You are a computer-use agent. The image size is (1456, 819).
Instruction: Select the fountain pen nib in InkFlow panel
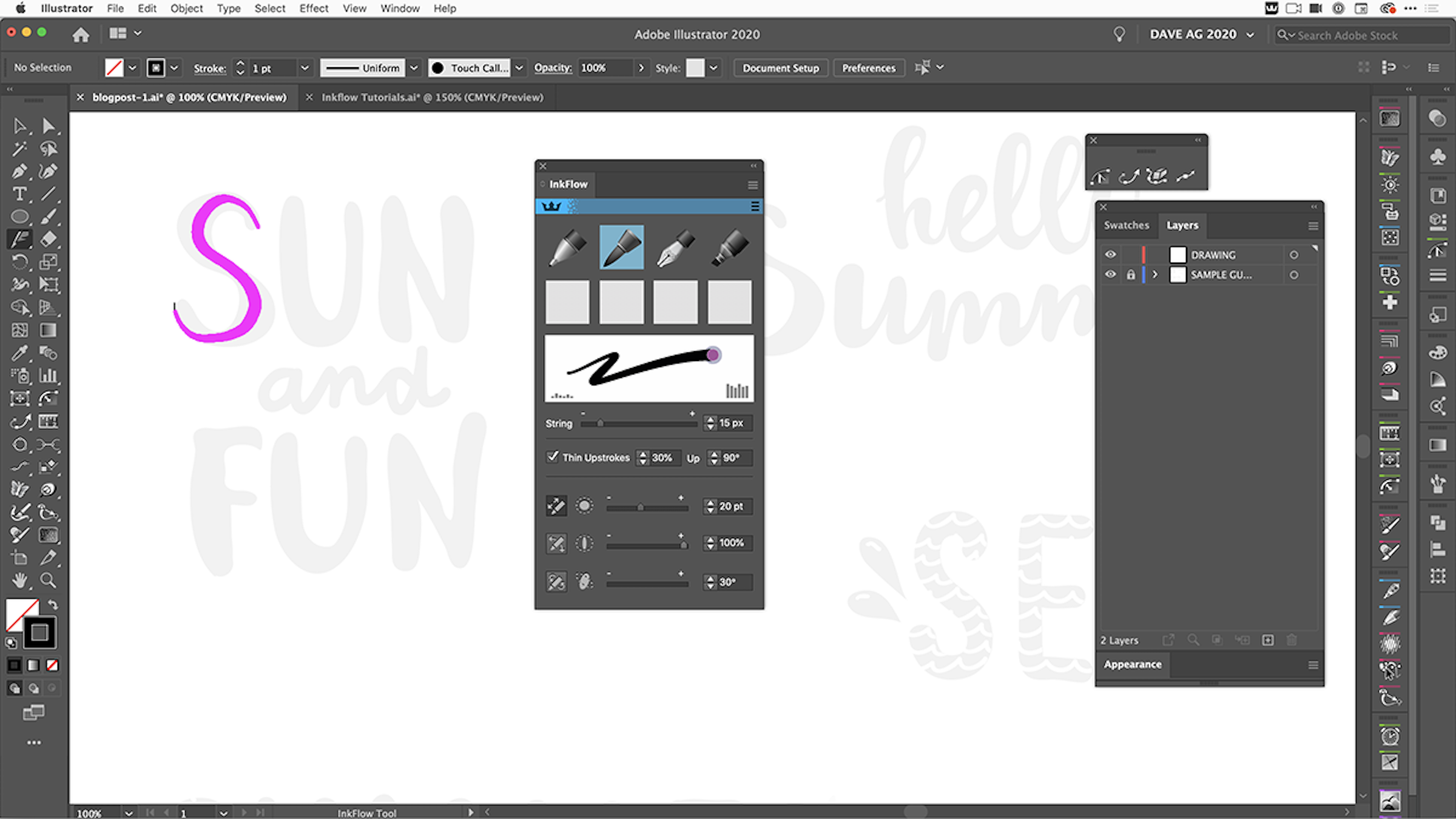[675, 246]
